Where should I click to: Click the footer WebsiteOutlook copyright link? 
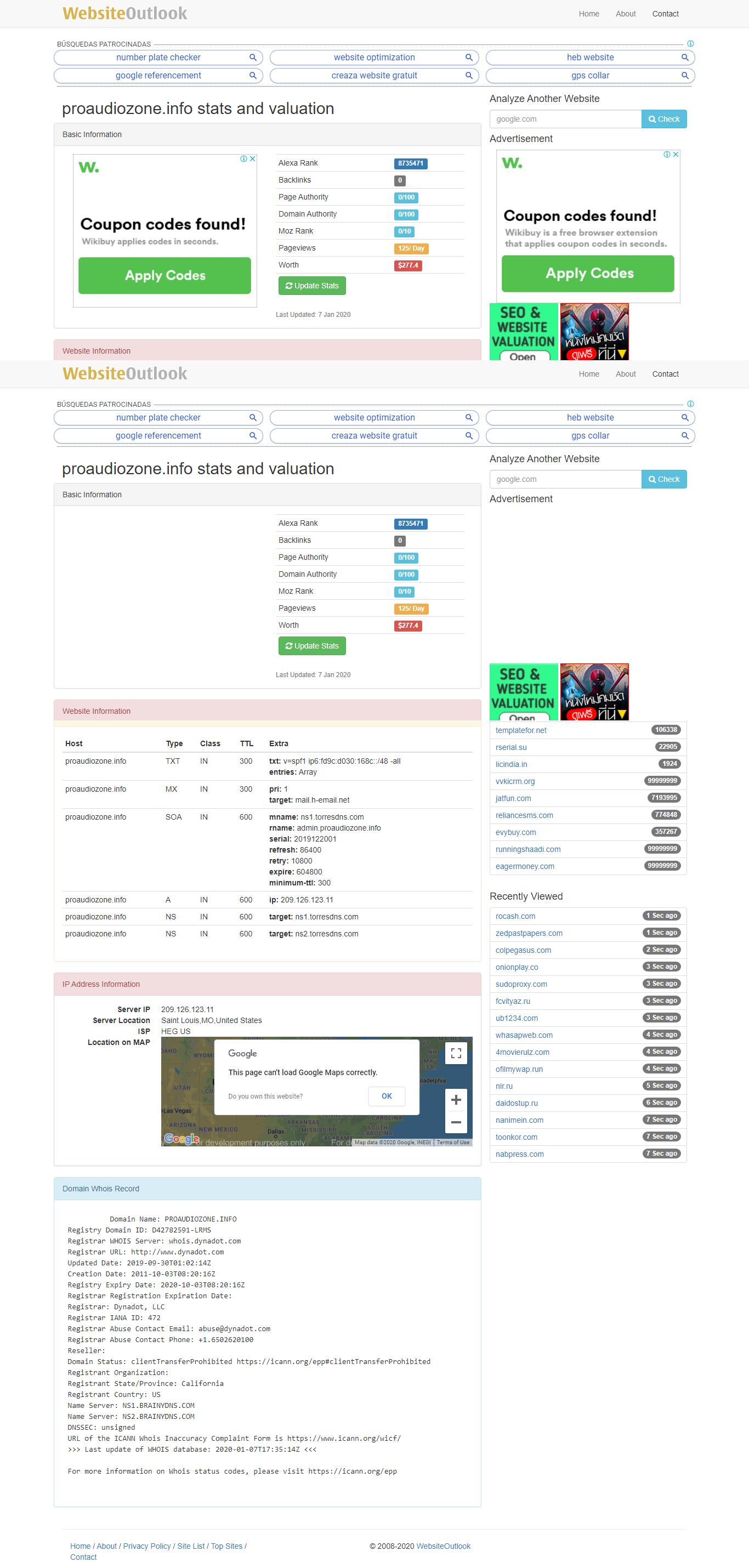point(442,1546)
